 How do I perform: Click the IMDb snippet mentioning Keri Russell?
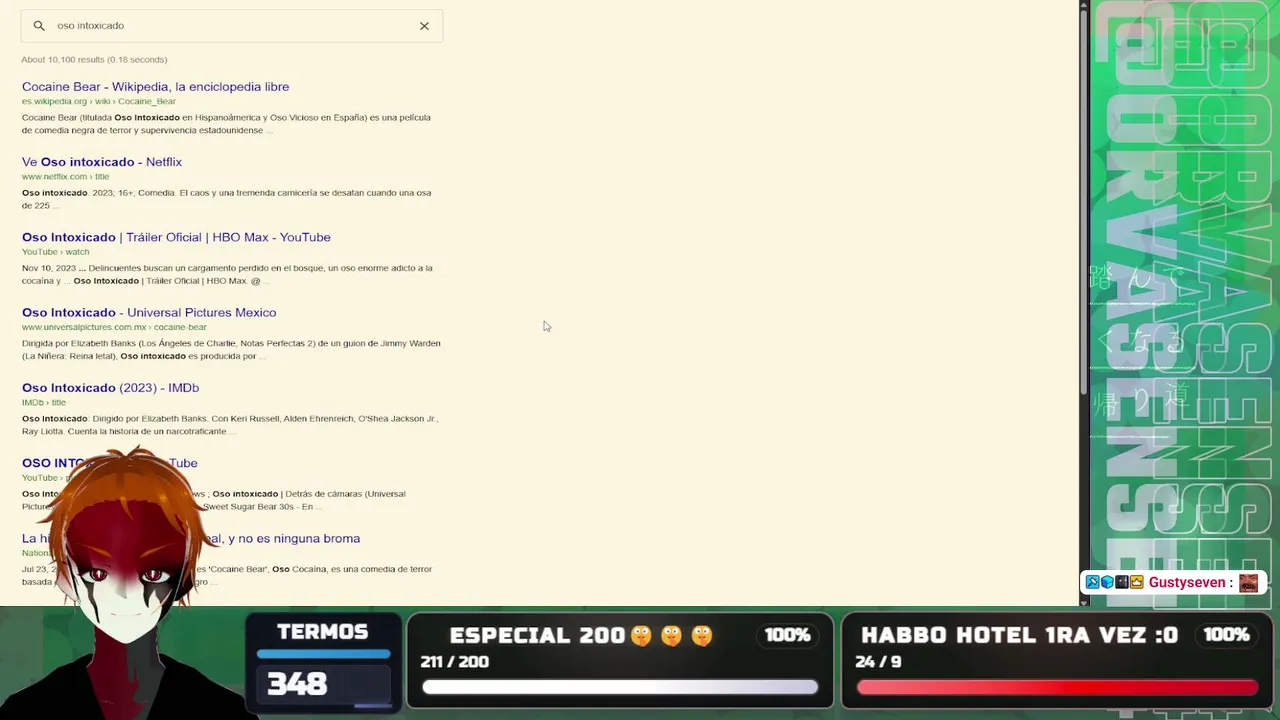(230, 425)
